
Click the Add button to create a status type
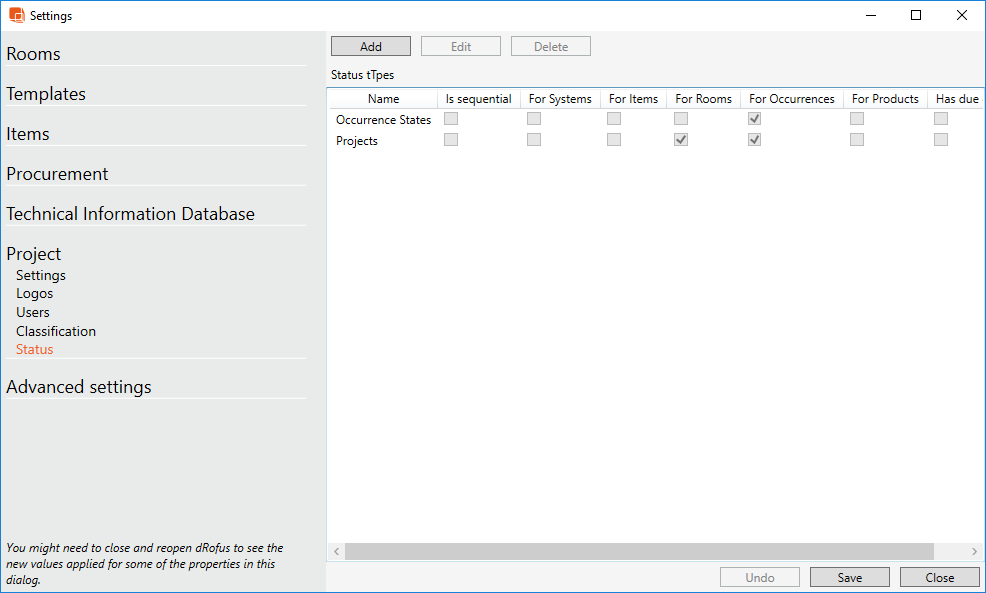coord(370,45)
